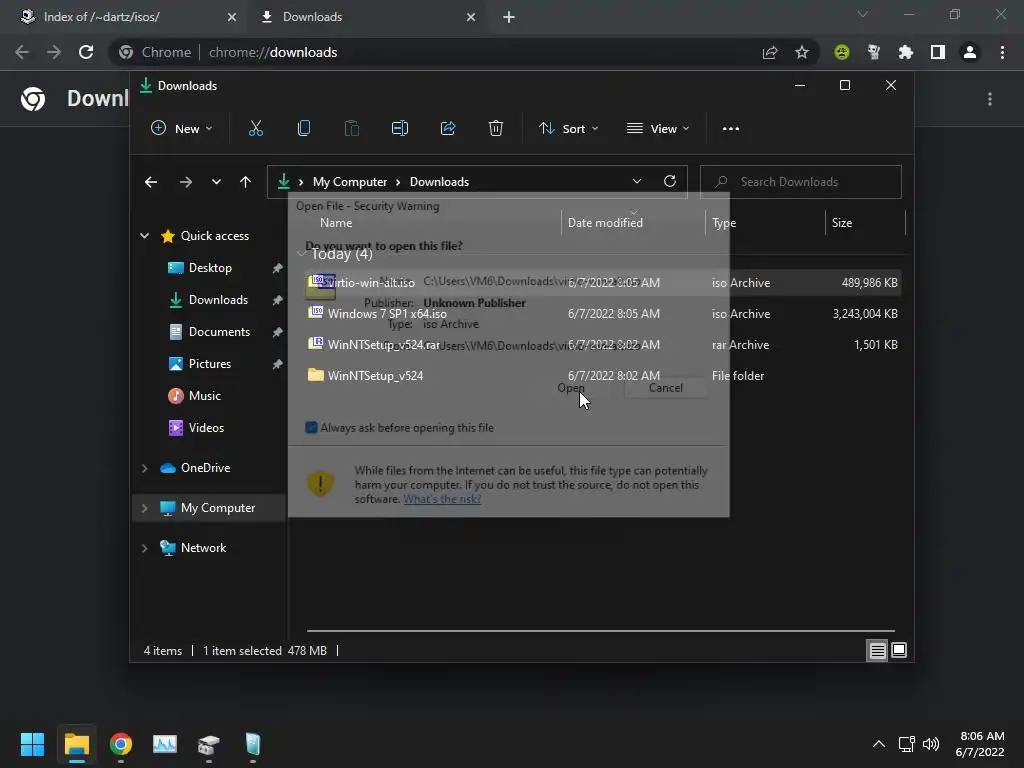Expand address bar history dropdown
This screenshot has height=768, width=1024.
click(x=637, y=182)
